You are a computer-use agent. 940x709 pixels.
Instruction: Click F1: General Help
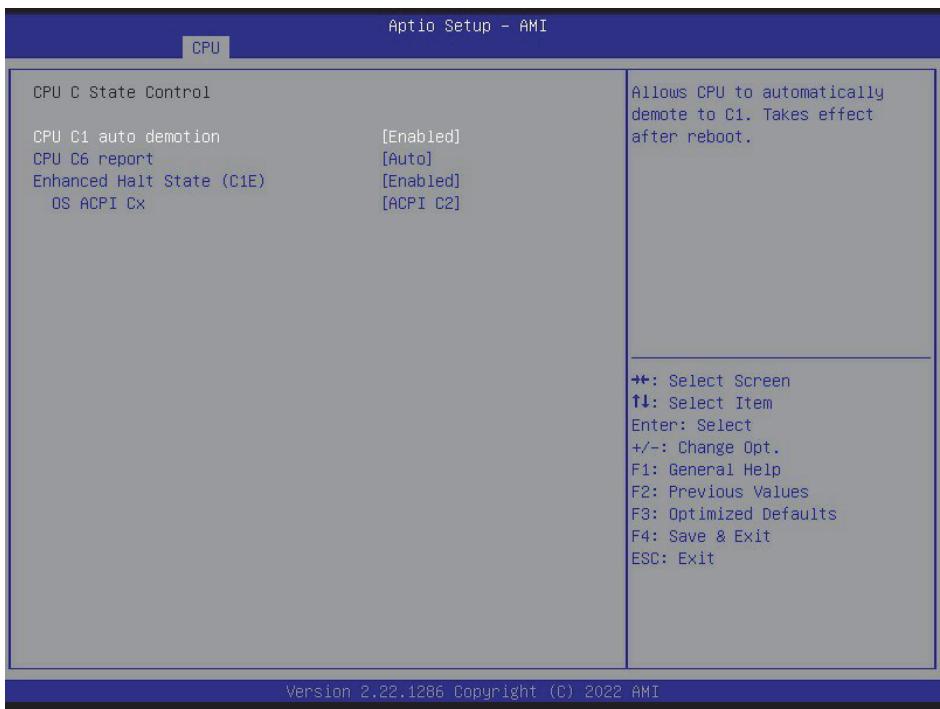click(x=706, y=469)
